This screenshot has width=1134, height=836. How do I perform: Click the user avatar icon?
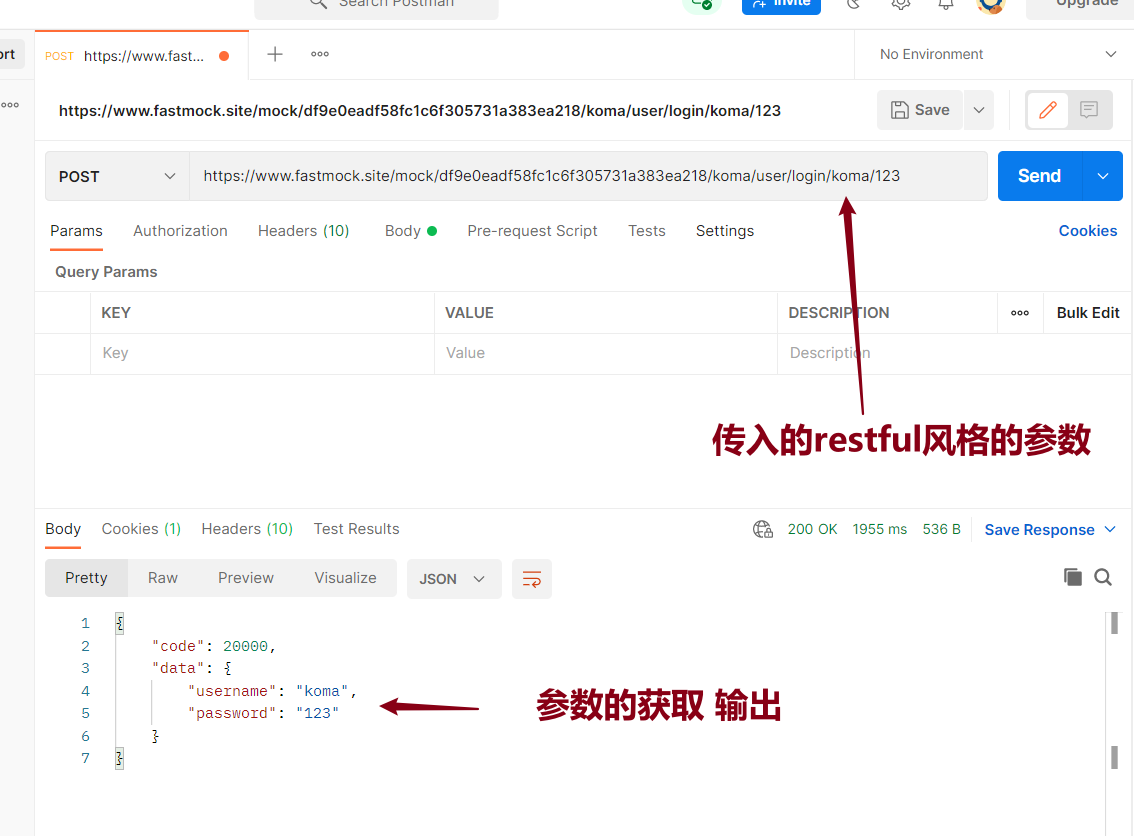[991, 5]
